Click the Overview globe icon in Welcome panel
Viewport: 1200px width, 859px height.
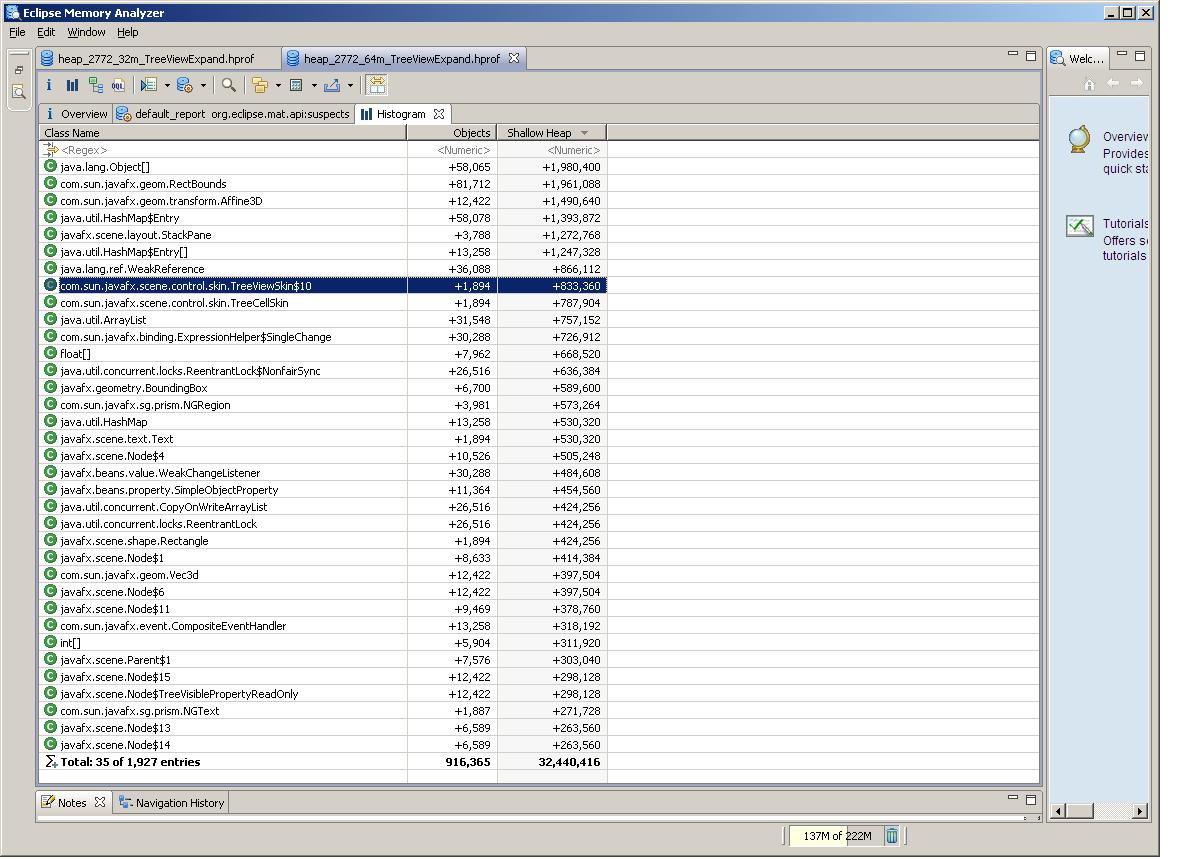1079,140
